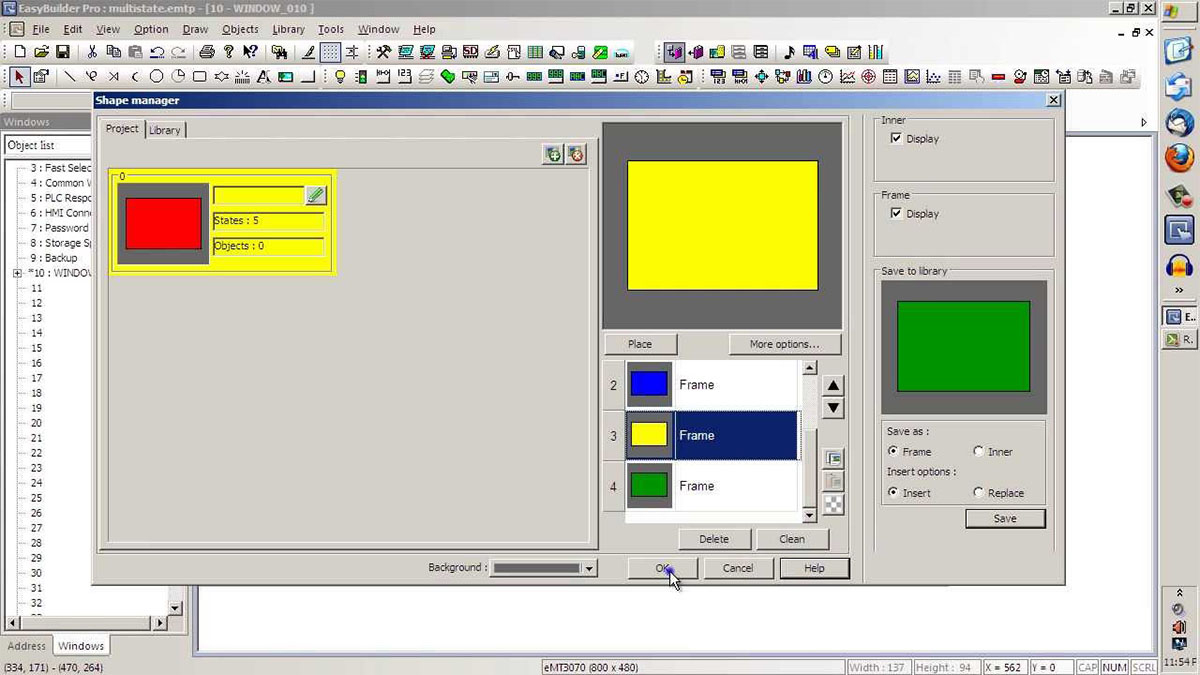Select the Line drawing tool
The image size is (1200, 675).
70,76
